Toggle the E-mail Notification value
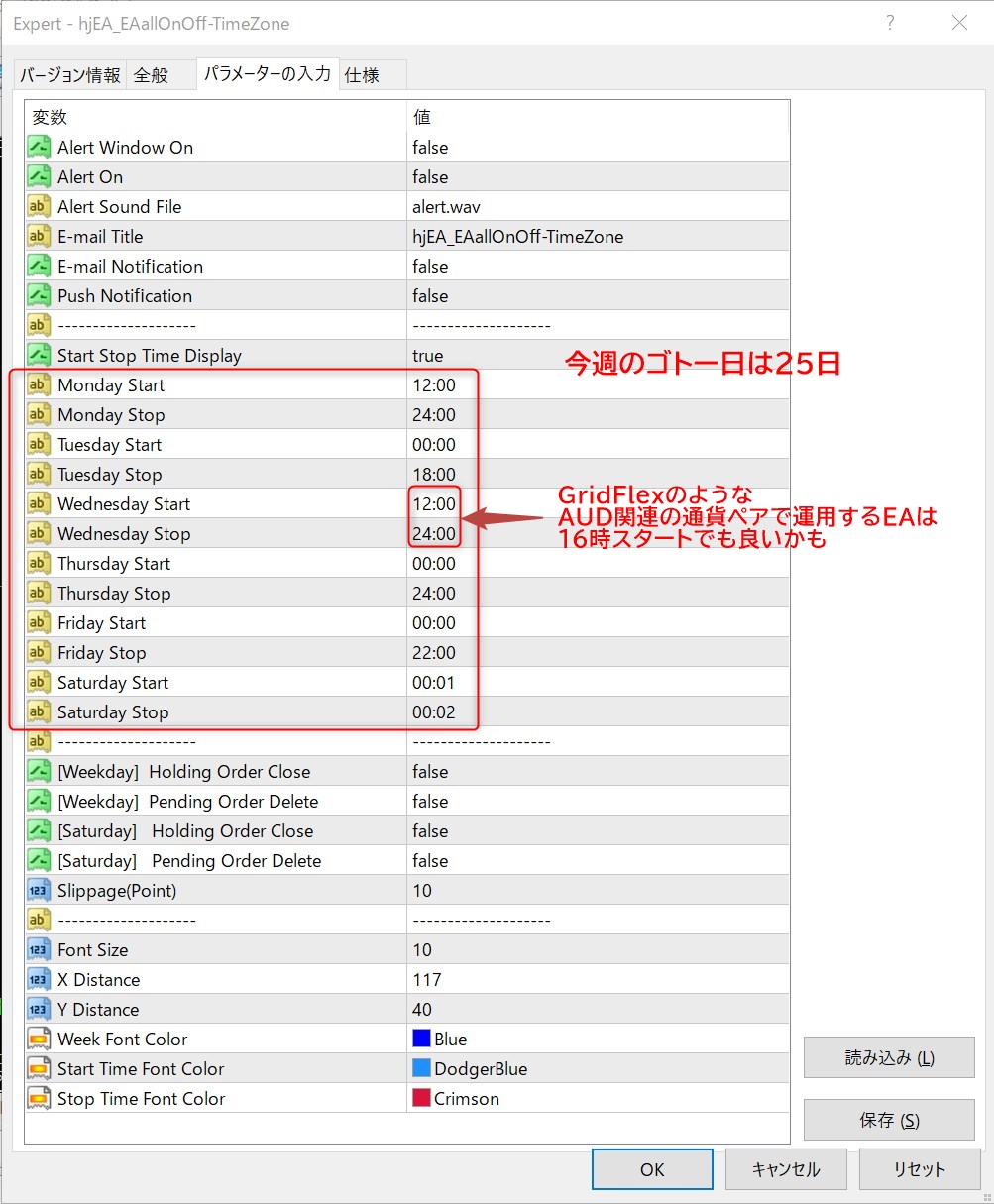994x1204 pixels. (595, 267)
